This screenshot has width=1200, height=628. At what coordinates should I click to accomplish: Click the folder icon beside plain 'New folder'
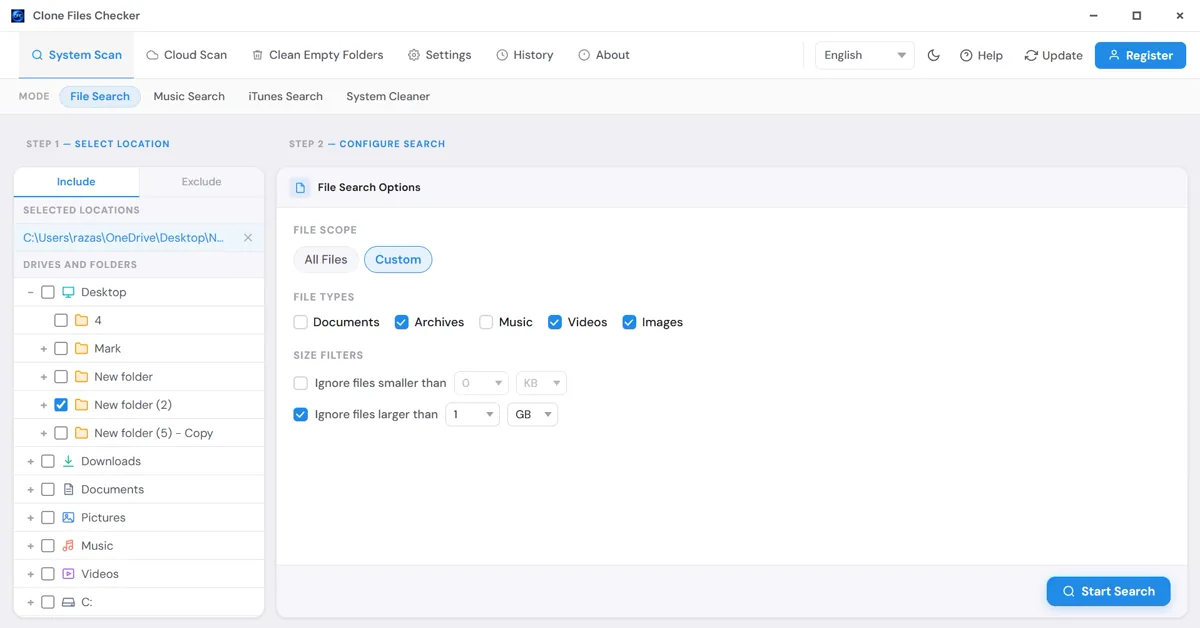81,377
